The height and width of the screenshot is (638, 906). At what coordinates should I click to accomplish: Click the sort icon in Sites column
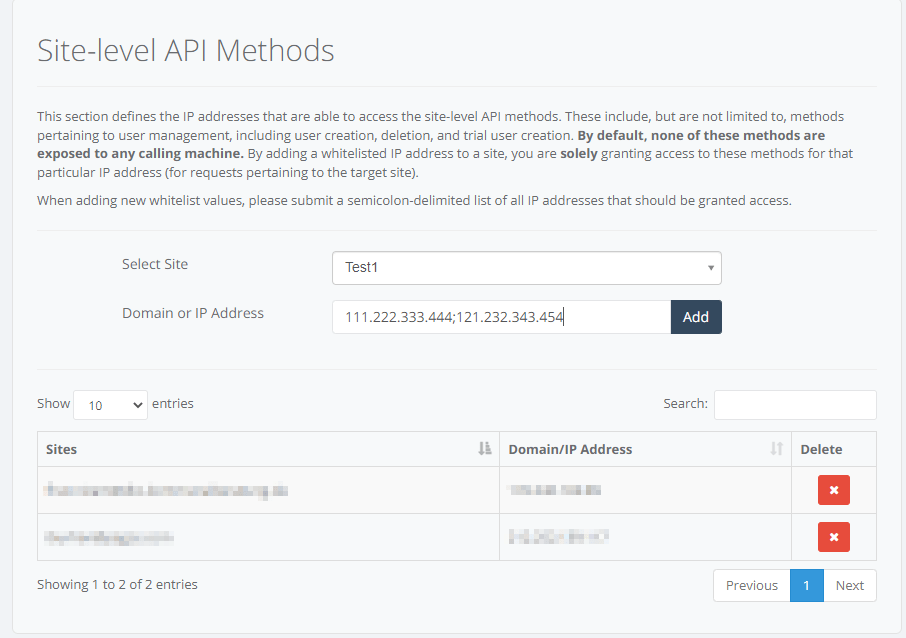[485, 449]
